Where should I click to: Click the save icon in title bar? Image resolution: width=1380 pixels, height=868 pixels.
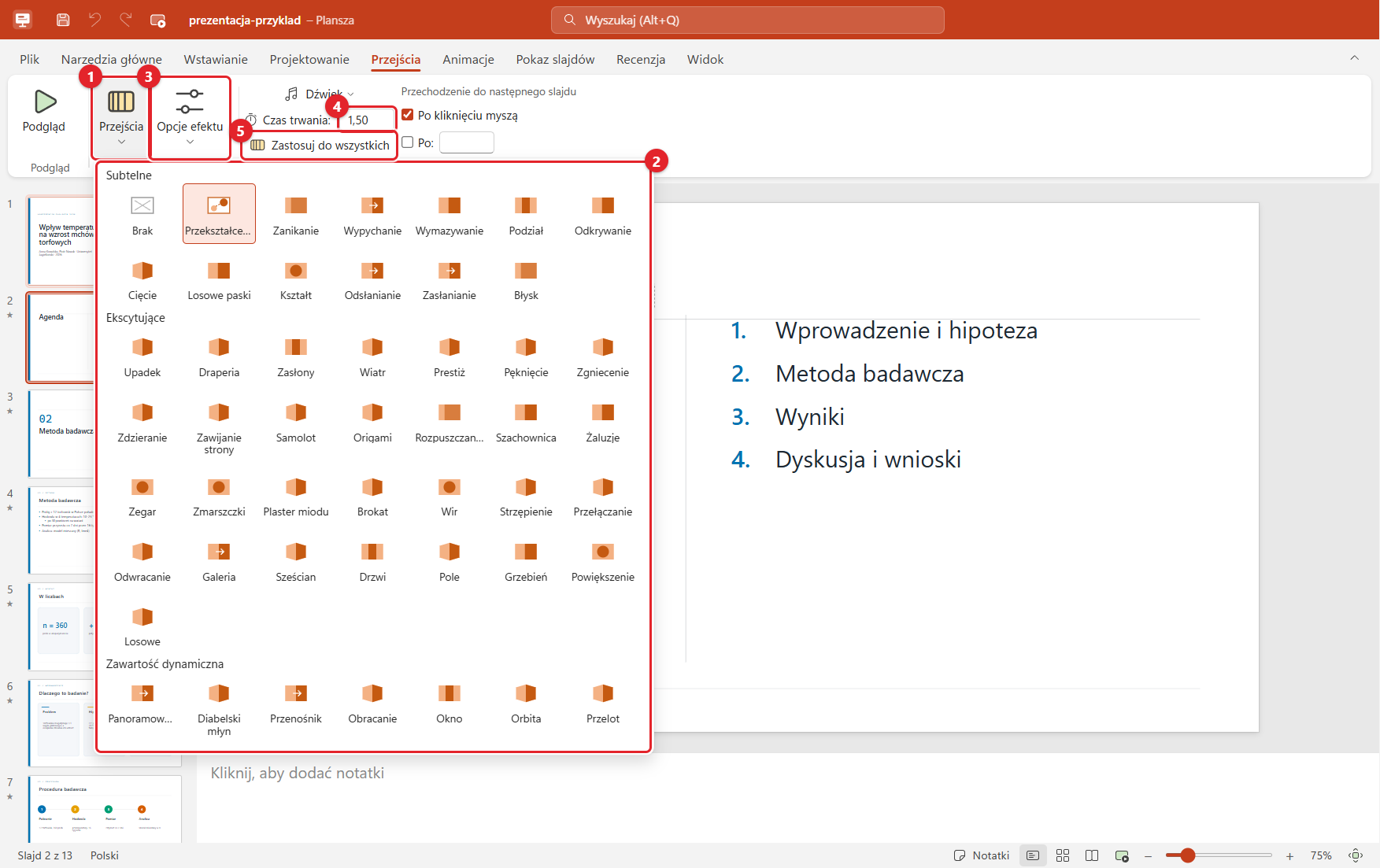click(x=63, y=20)
